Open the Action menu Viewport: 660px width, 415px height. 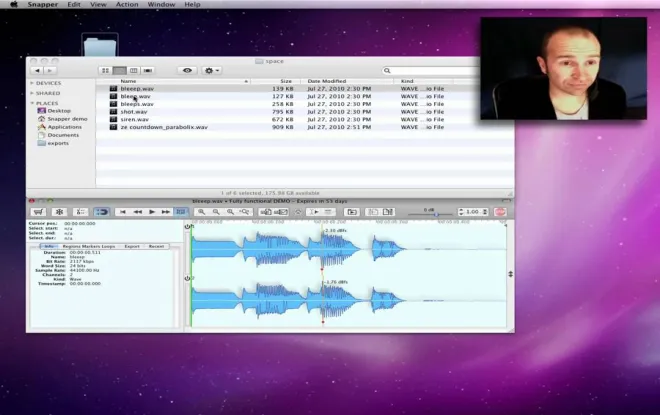pos(127,4)
